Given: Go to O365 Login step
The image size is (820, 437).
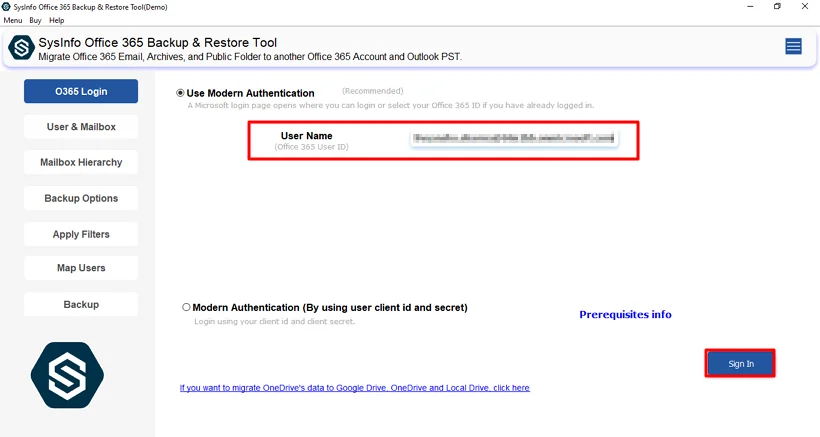Looking at the screenshot, I should pyautogui.click(x=81, y=91).
